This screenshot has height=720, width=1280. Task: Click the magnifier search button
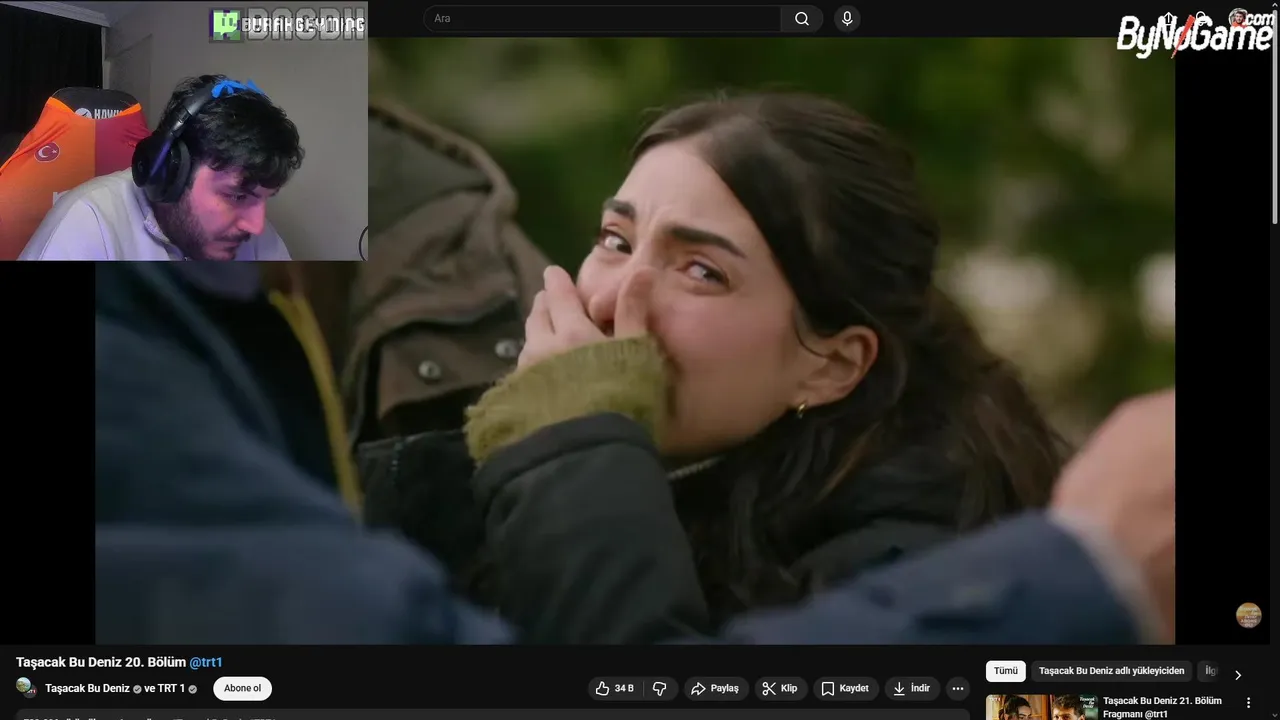tap(802, 19)
